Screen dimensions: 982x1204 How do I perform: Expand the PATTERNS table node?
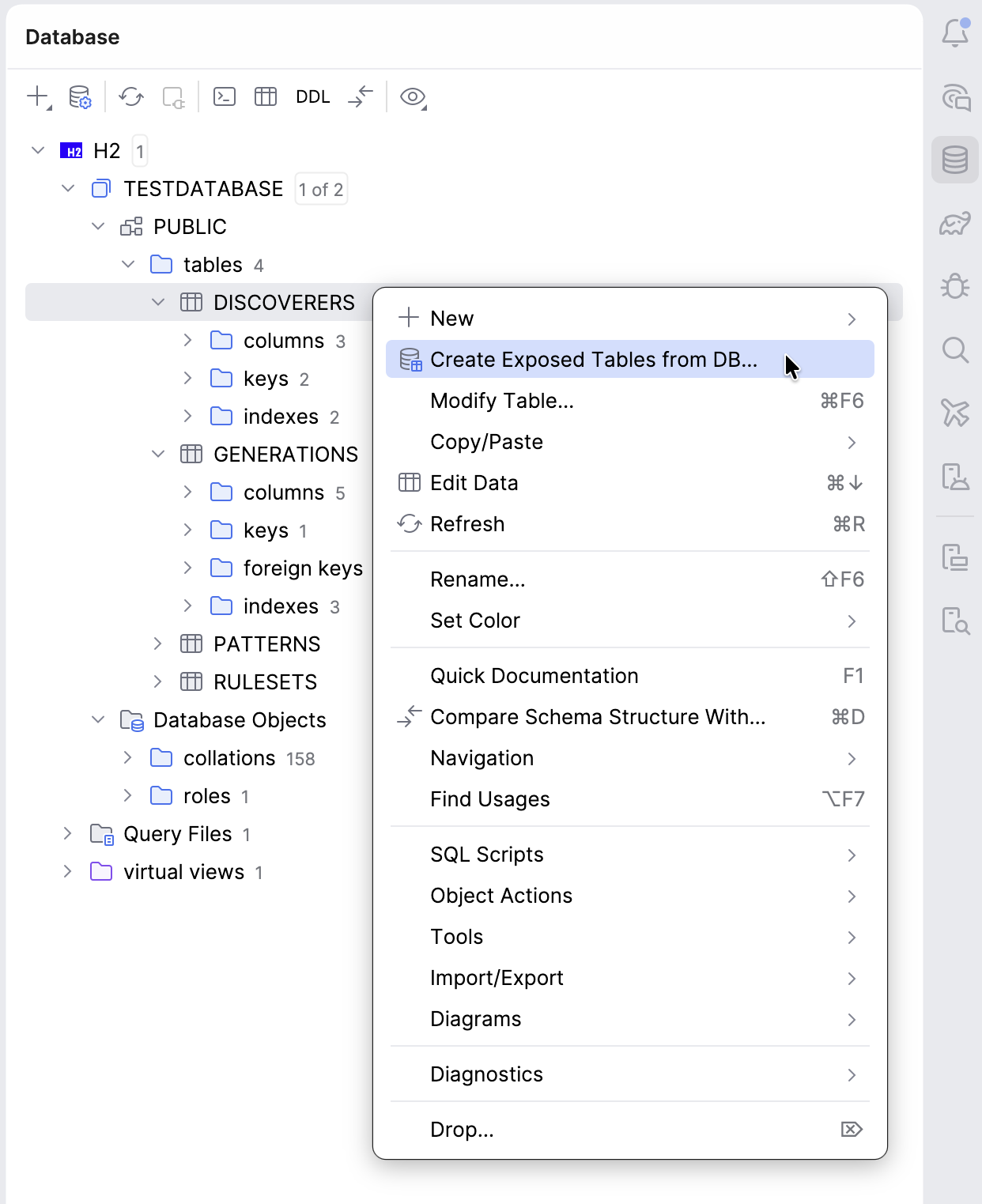158,644
